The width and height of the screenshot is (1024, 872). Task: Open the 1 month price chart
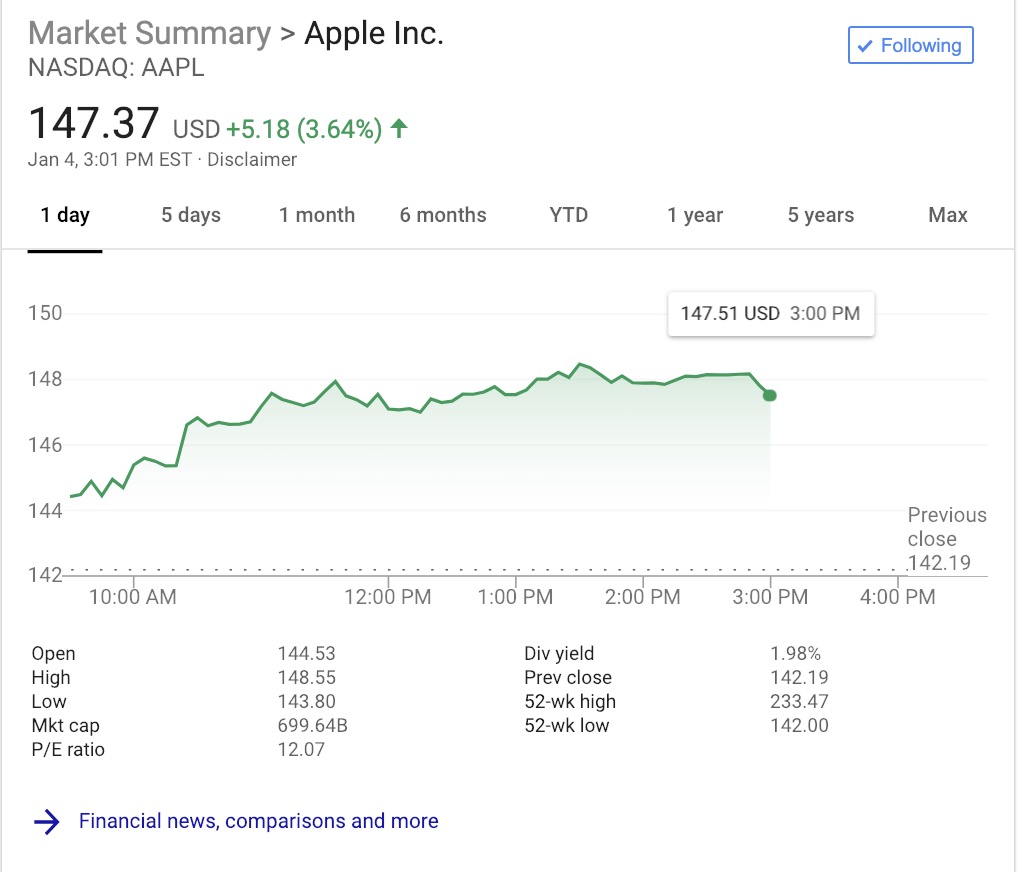click(x=317, y=214)
